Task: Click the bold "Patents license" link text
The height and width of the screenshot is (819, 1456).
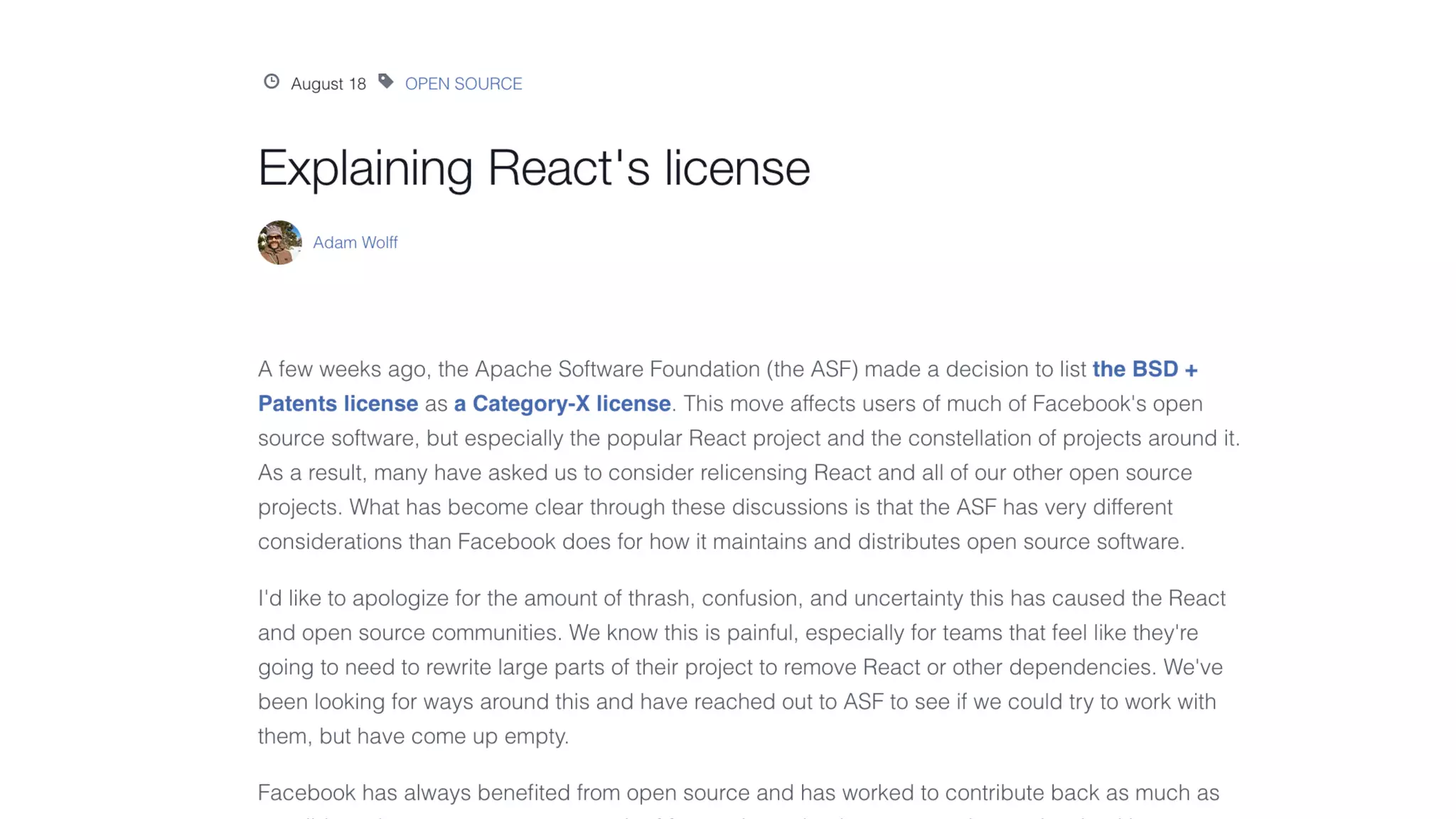Action: (x=338, y=404)
